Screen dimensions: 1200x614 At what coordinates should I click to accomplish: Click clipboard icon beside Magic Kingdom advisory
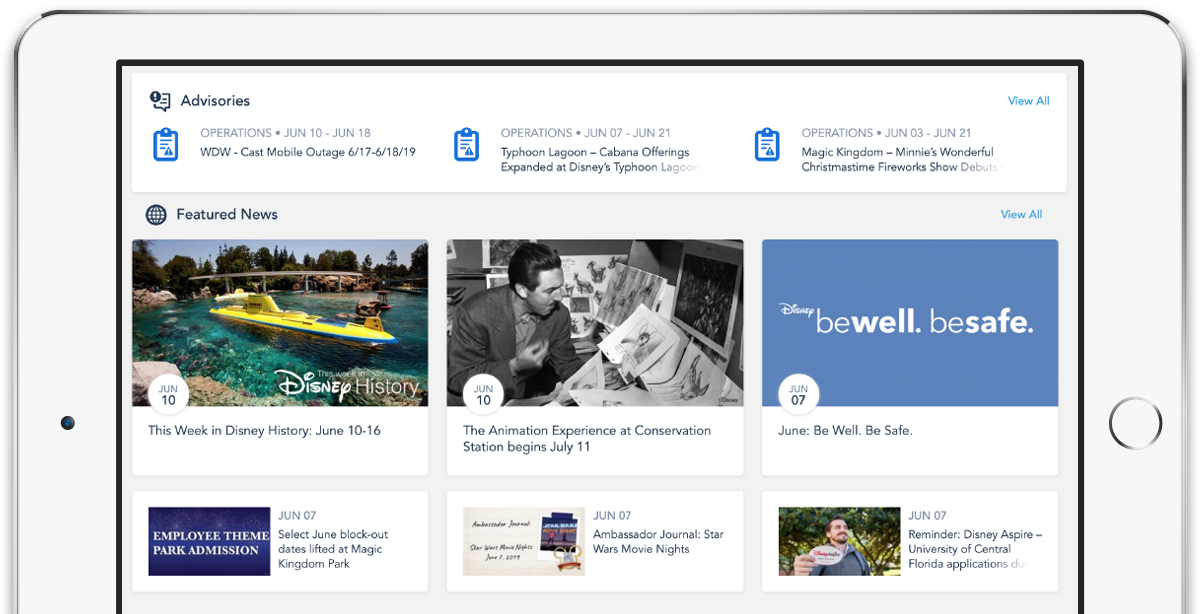coord(767,145)
